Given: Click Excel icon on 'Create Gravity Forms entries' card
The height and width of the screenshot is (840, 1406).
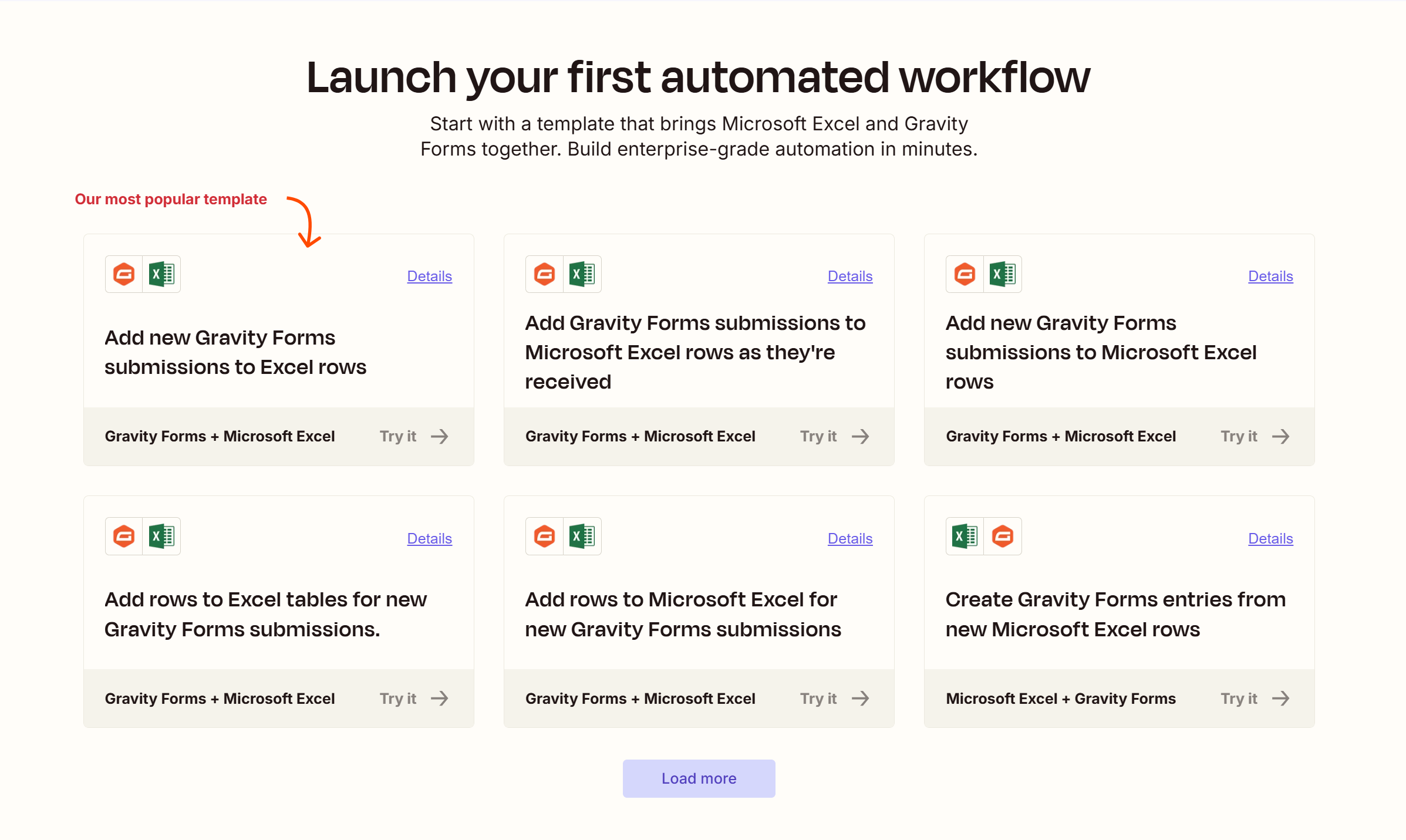Looking at the screenshot, I should point(965,536).
